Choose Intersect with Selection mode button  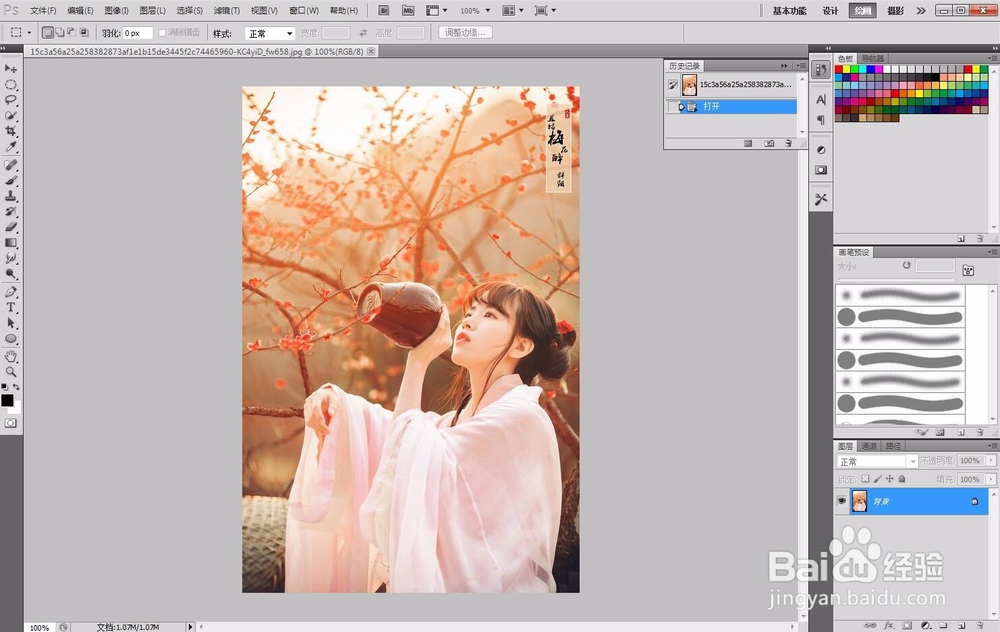(84, 33)
